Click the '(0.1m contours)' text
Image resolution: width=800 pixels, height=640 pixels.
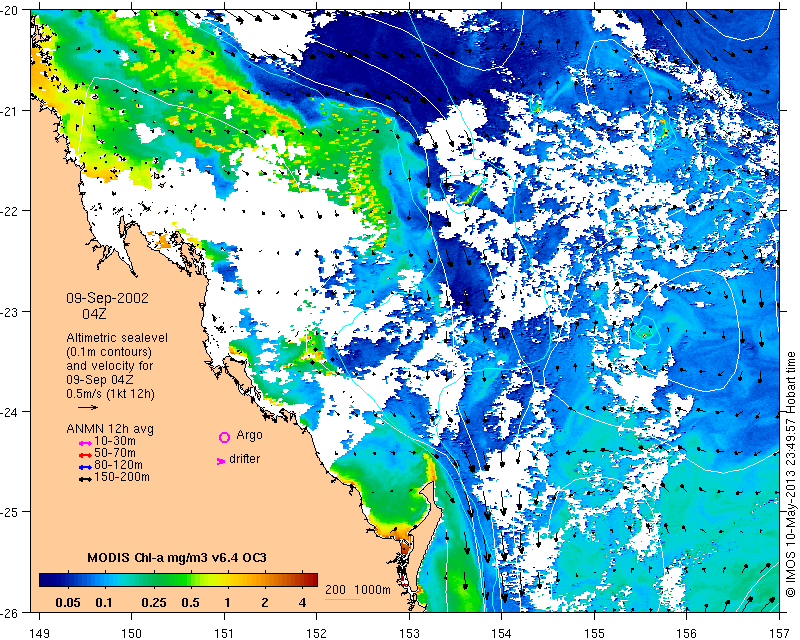(109, 352)
